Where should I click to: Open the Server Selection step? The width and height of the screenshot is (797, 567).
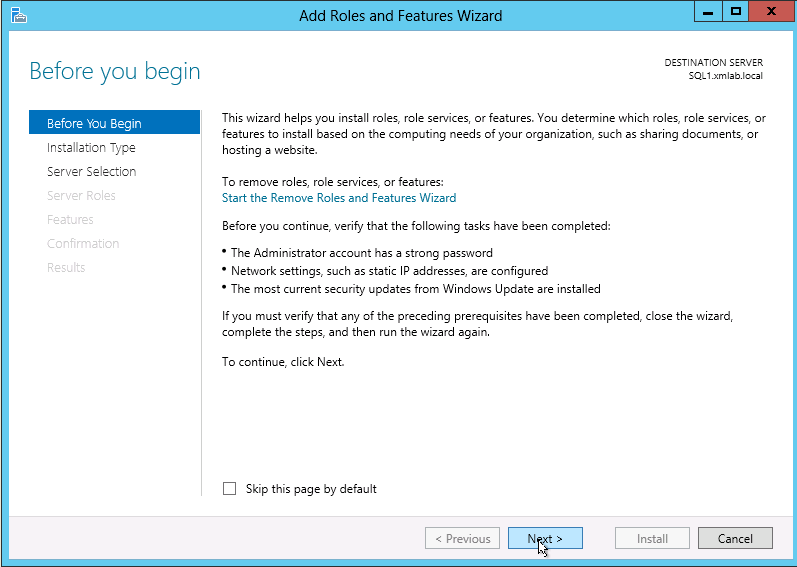[91, 172]
